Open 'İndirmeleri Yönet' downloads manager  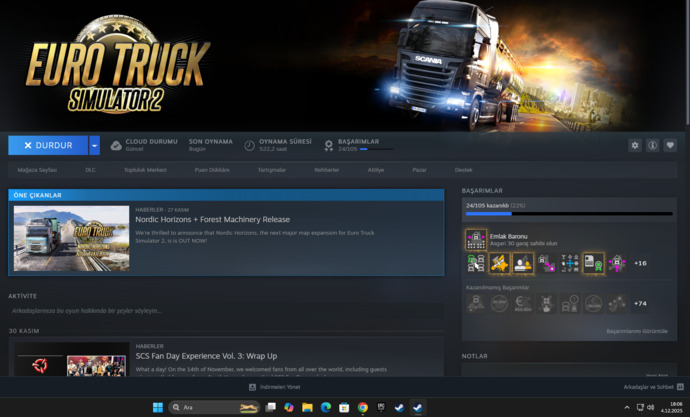pyautogui.click(x=275, y=387)
